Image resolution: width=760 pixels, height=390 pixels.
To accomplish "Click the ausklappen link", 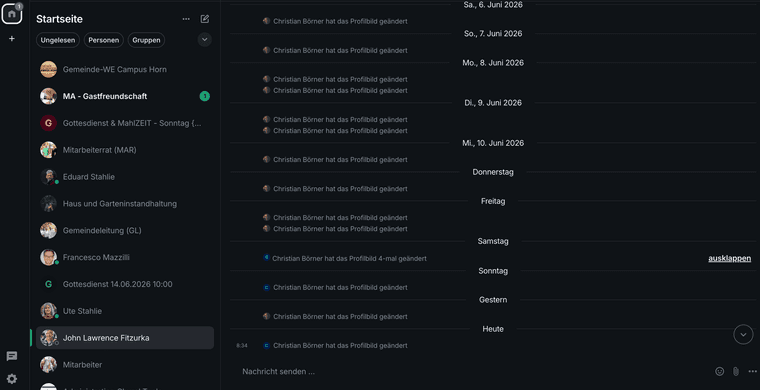I will pyautogui.click(x=729, y=258).
